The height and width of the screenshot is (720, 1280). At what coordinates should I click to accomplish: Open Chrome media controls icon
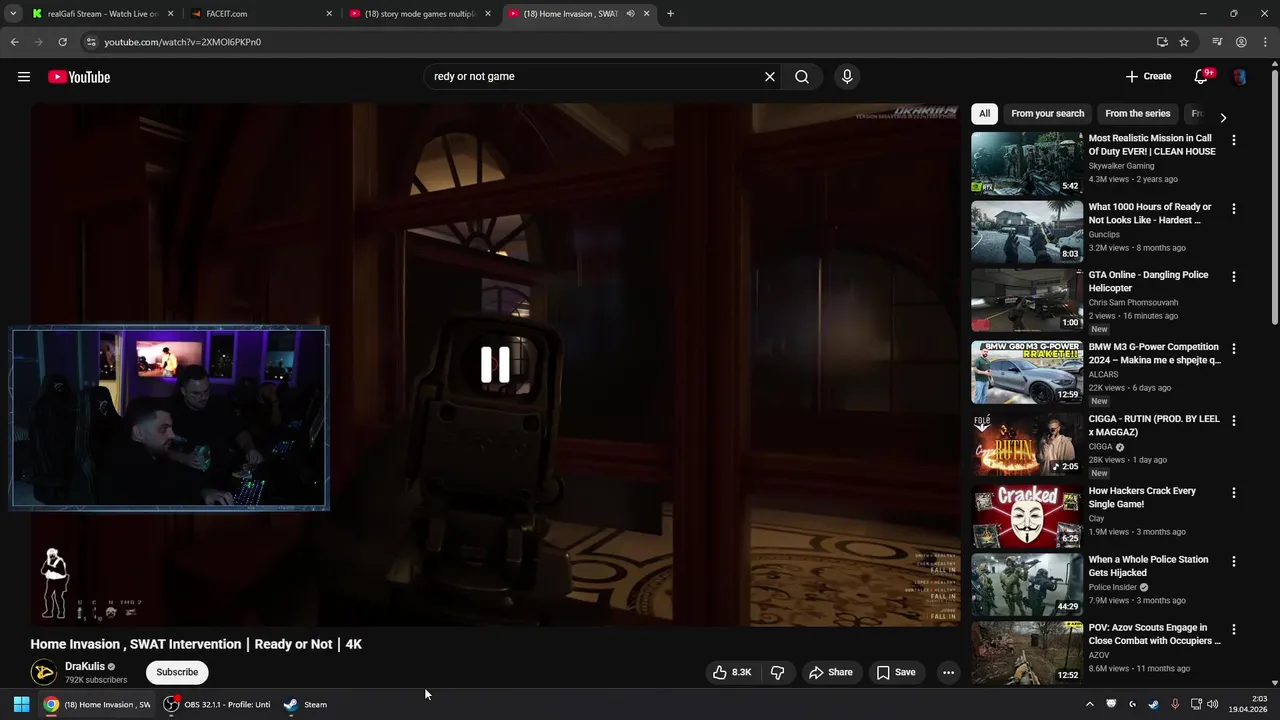pos(1217,42)
